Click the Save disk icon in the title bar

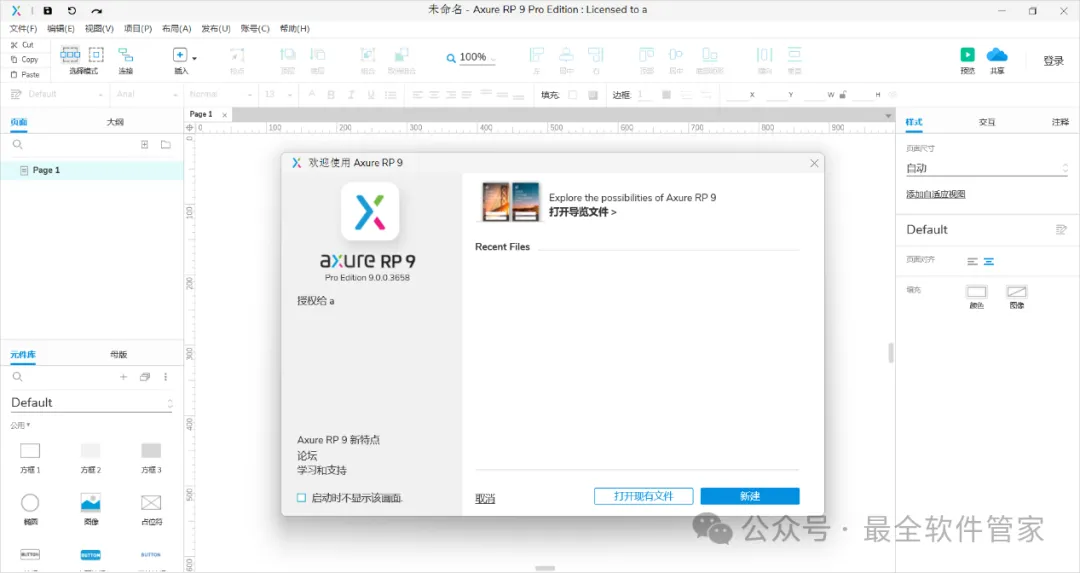pyautogui.click(x=48, y=10)
